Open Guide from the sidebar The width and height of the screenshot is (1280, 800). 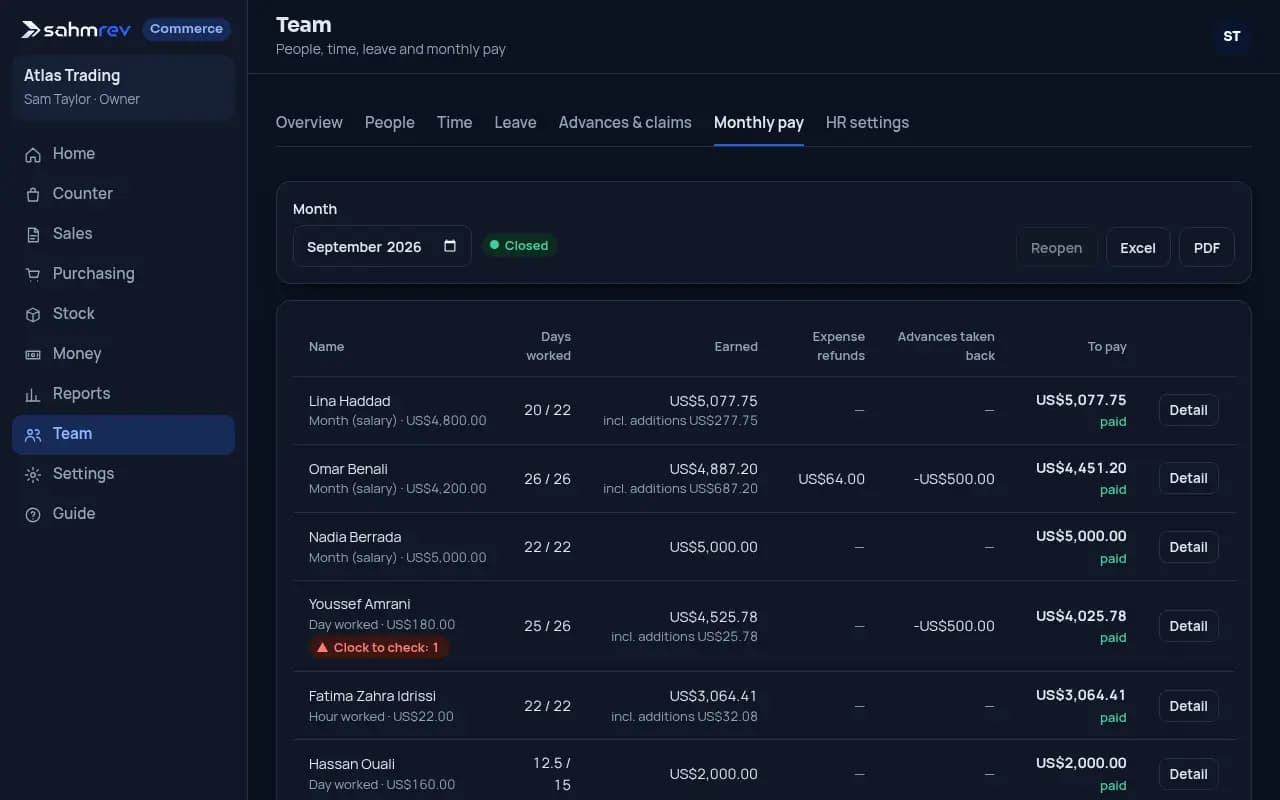(123, 514)
